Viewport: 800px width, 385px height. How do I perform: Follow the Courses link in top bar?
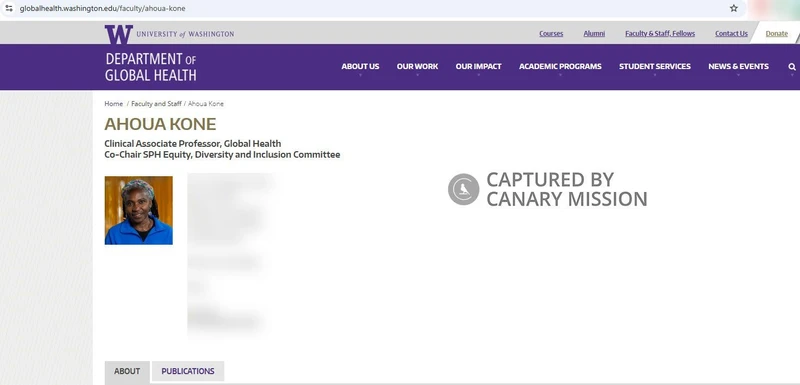[x=551, y=34]
